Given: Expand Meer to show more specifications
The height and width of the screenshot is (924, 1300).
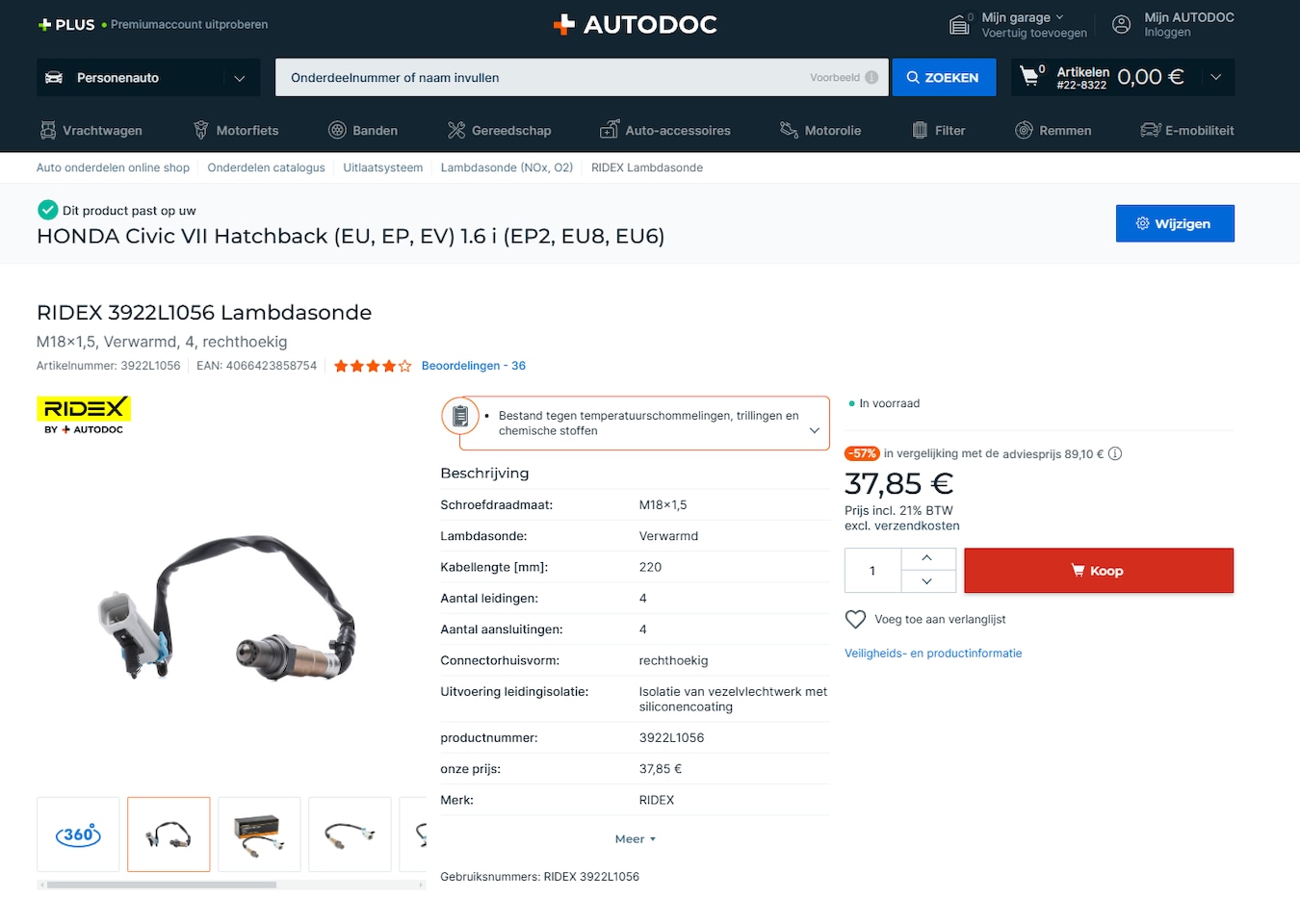Looking at the screenshot, I should pyautogui.click(x=635, y=839).
